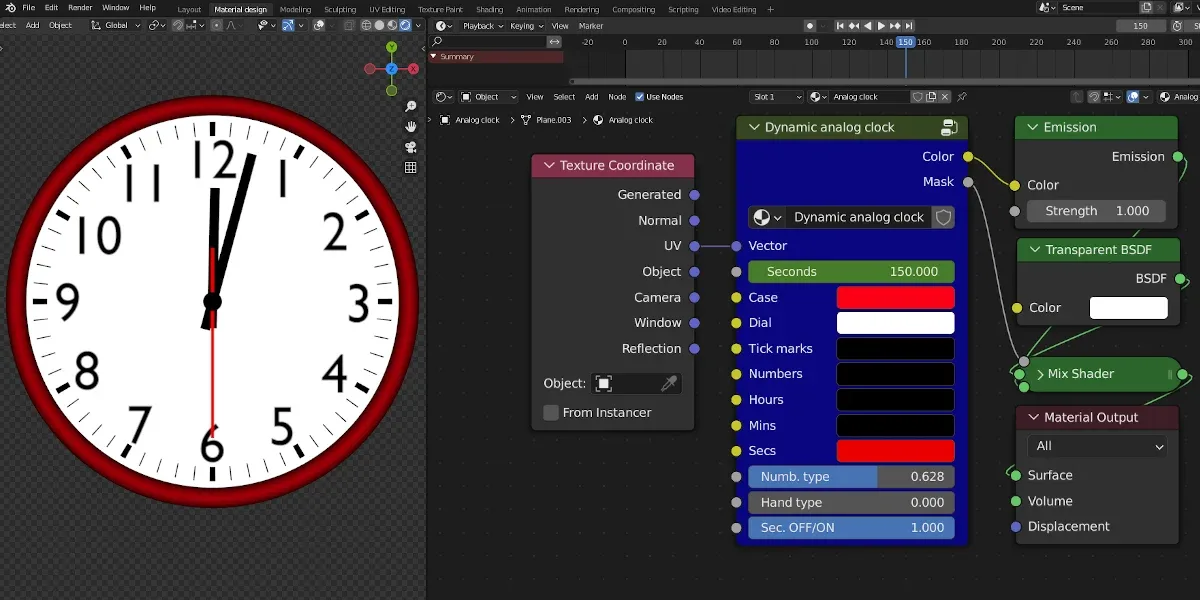
Task: Click the pin icon in the shader editor header
Action: pyautogui.click(x=963, y=96)
